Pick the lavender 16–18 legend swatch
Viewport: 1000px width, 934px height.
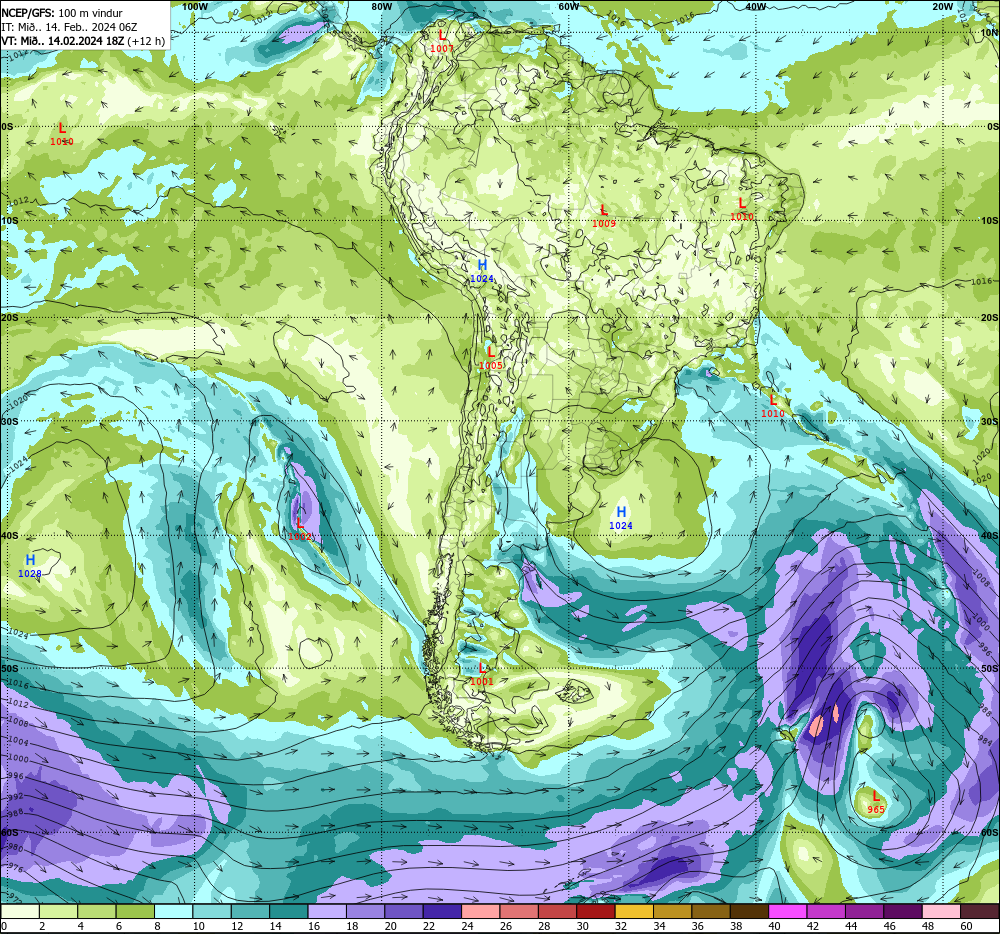[327, 911]
